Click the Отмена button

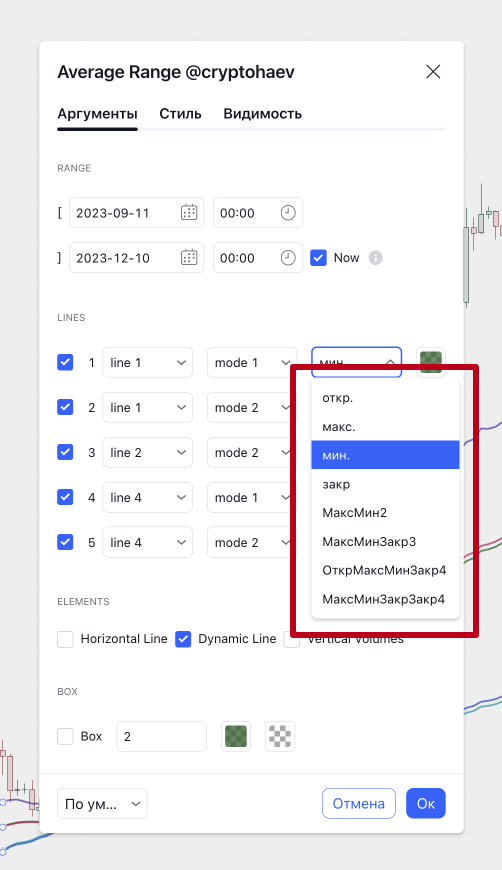[x=359, y=803]
